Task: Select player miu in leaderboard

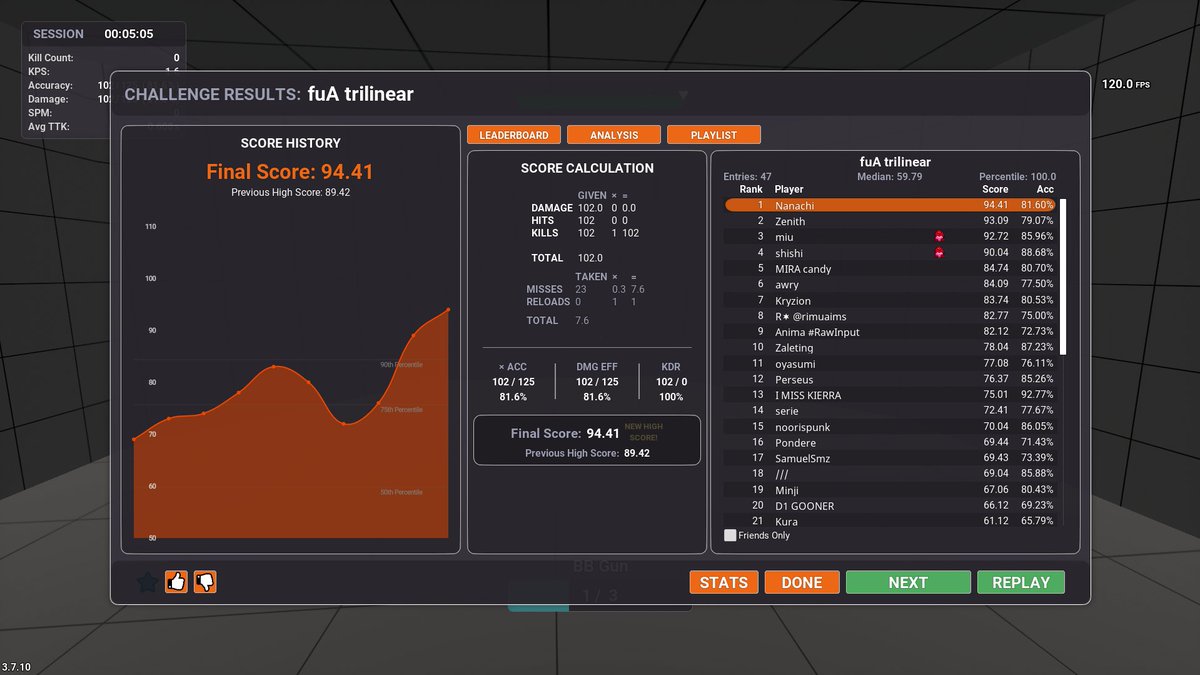Action: coord(890,237)
